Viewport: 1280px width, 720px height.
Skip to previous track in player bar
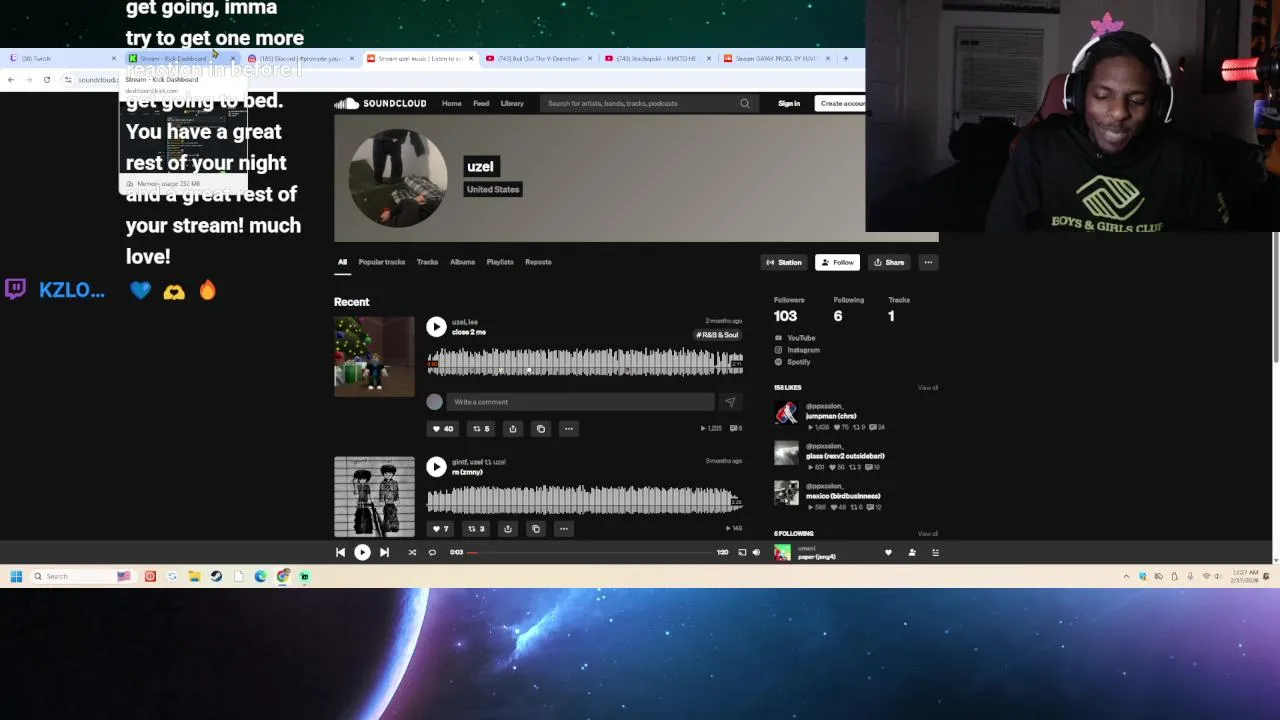(x=340, y=552)
